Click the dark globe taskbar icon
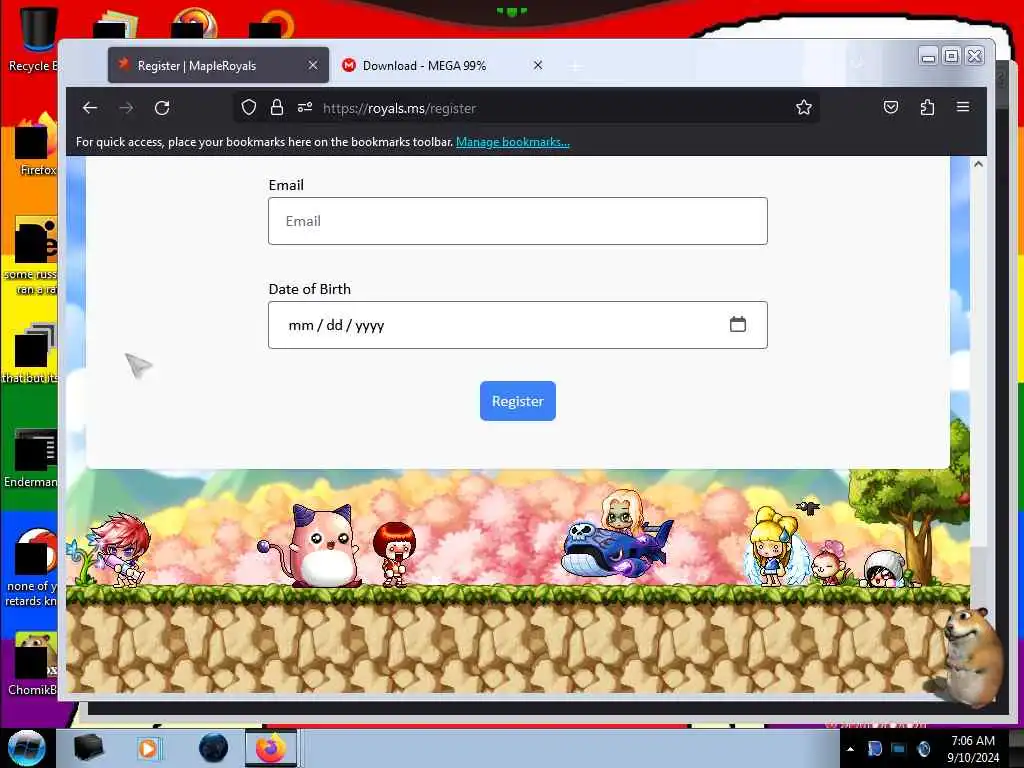Viewport: 1024px width, 768px height. (x=213, y=748)
